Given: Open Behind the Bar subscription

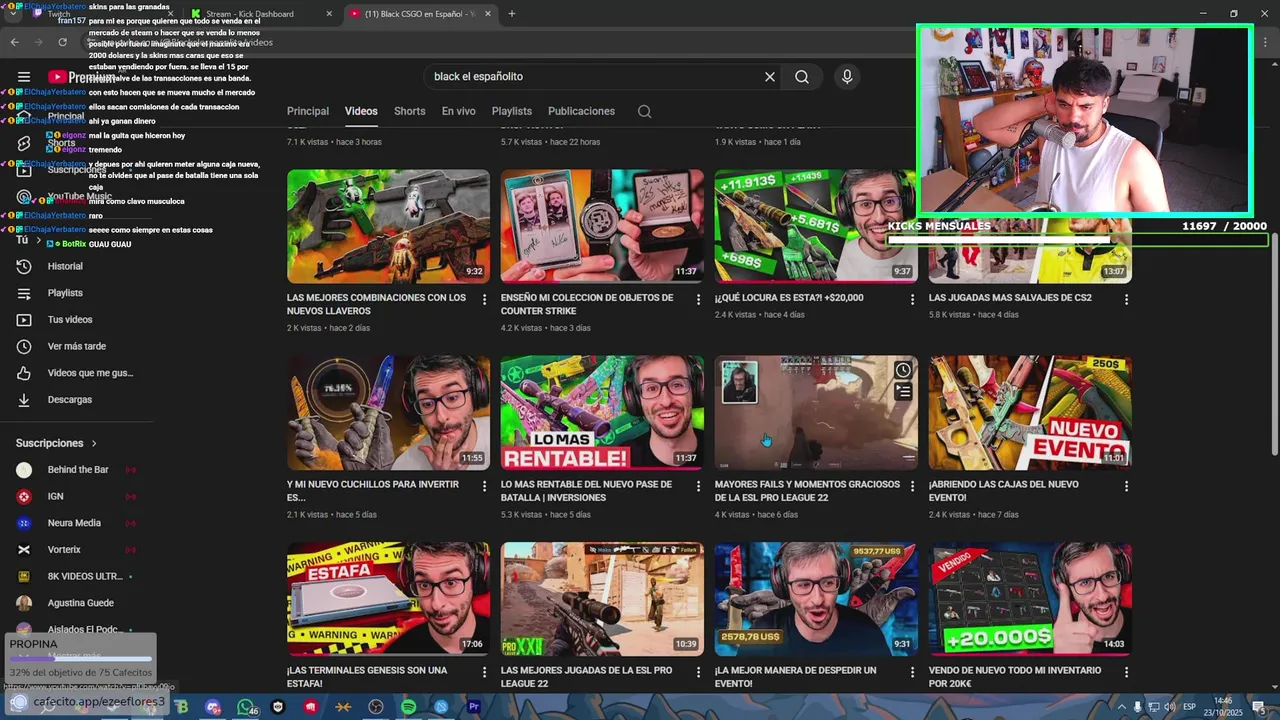Looking at the screenshot, I should (x=78, y=470).
